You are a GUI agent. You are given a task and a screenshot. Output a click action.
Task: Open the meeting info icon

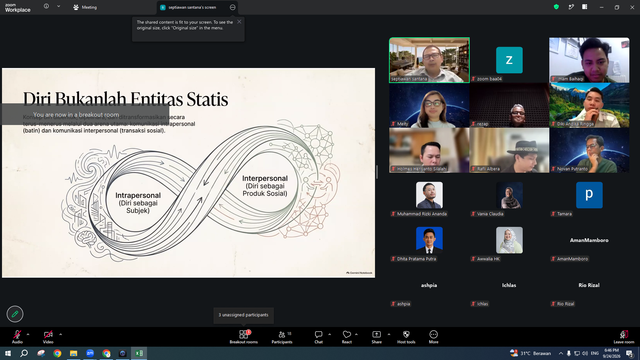click(46, 7)
